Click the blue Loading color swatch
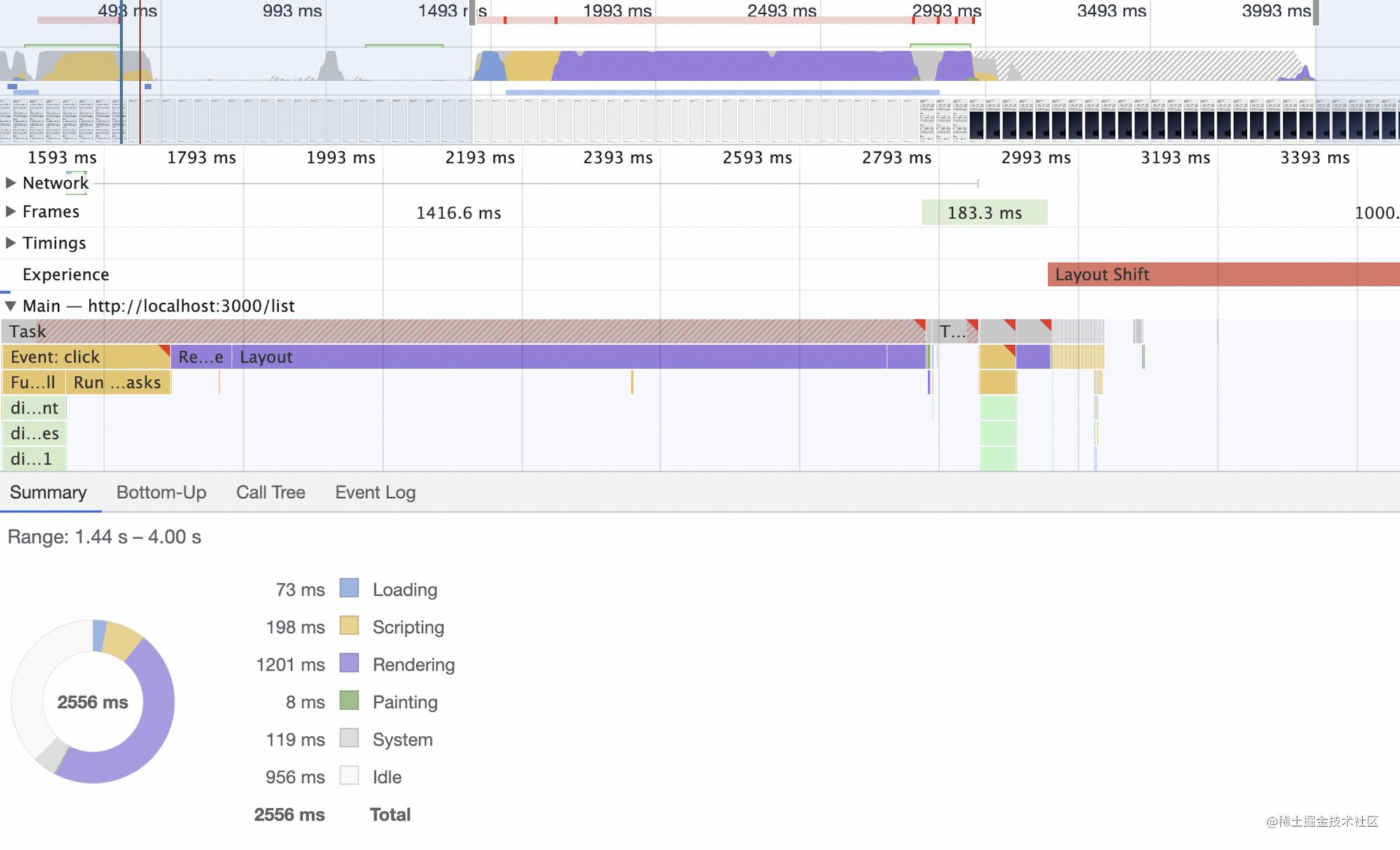 349,588
